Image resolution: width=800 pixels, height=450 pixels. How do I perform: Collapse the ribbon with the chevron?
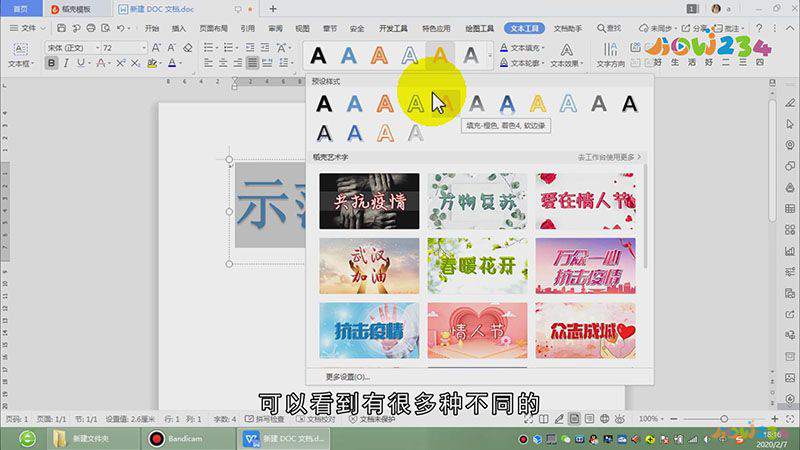point(789,28)
